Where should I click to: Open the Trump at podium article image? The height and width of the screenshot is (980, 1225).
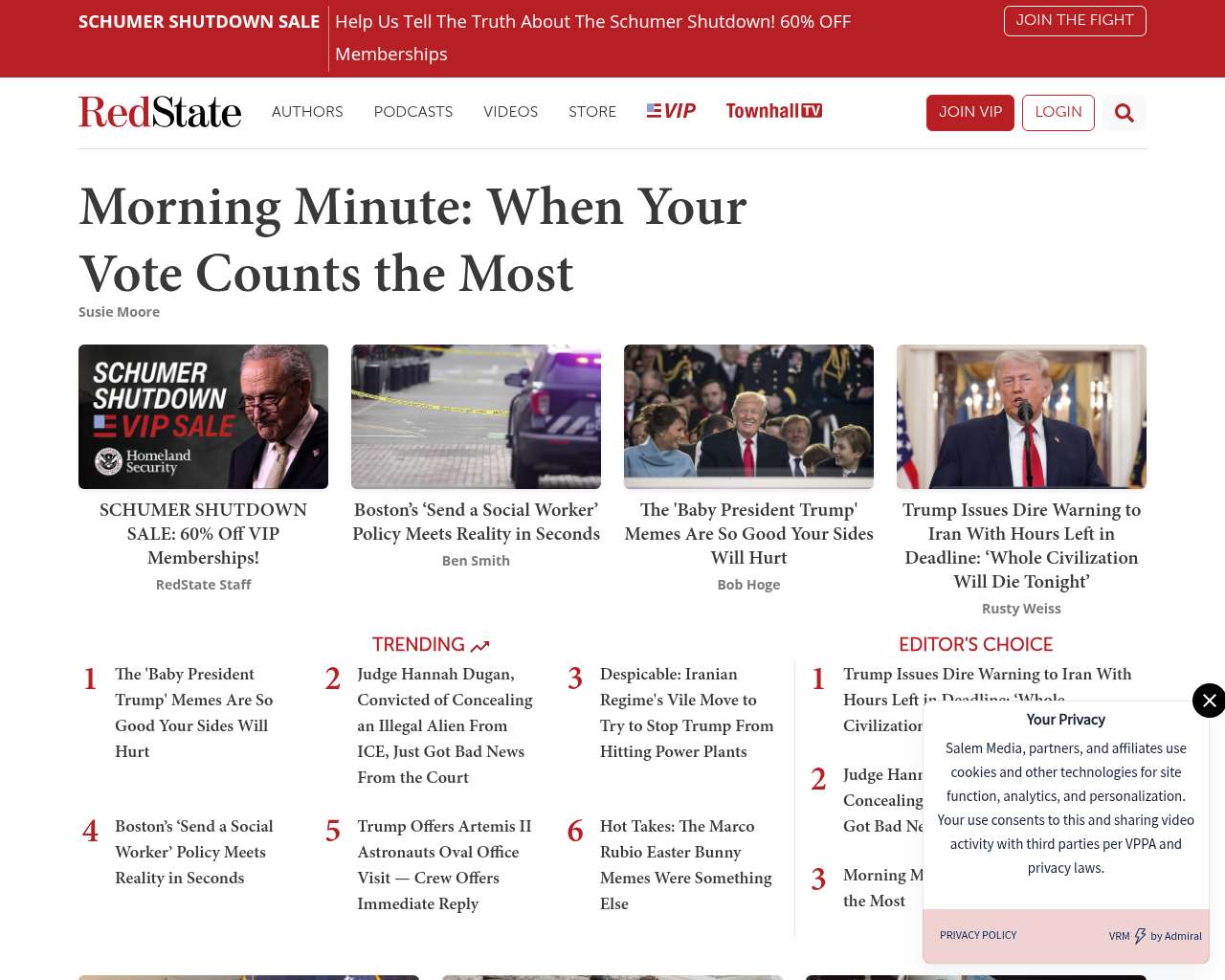(x=1021, y=416)
